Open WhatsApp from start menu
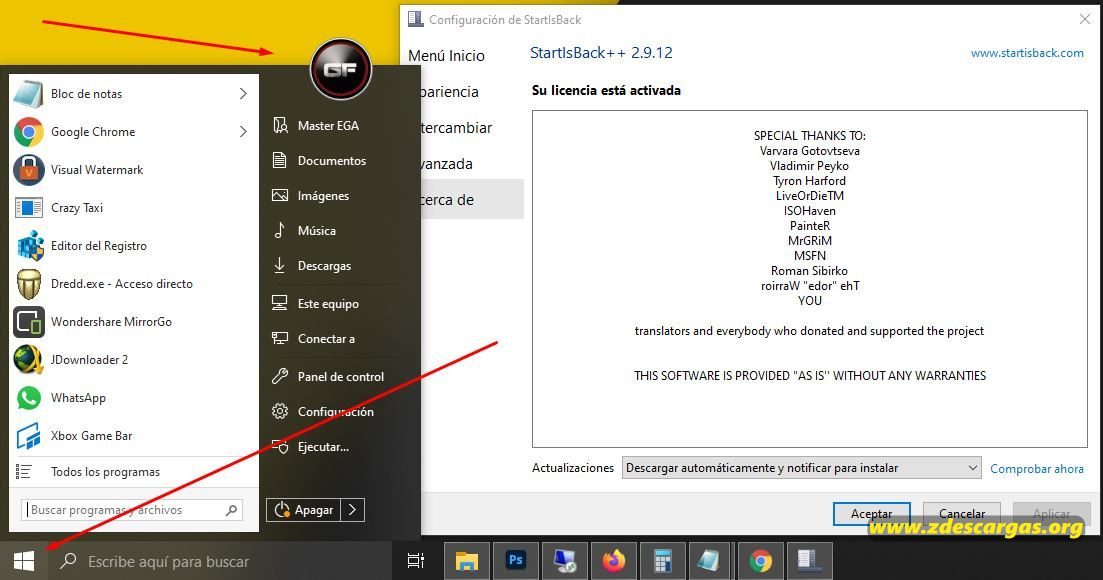1103x580 pixels. (x=133, y=397)
